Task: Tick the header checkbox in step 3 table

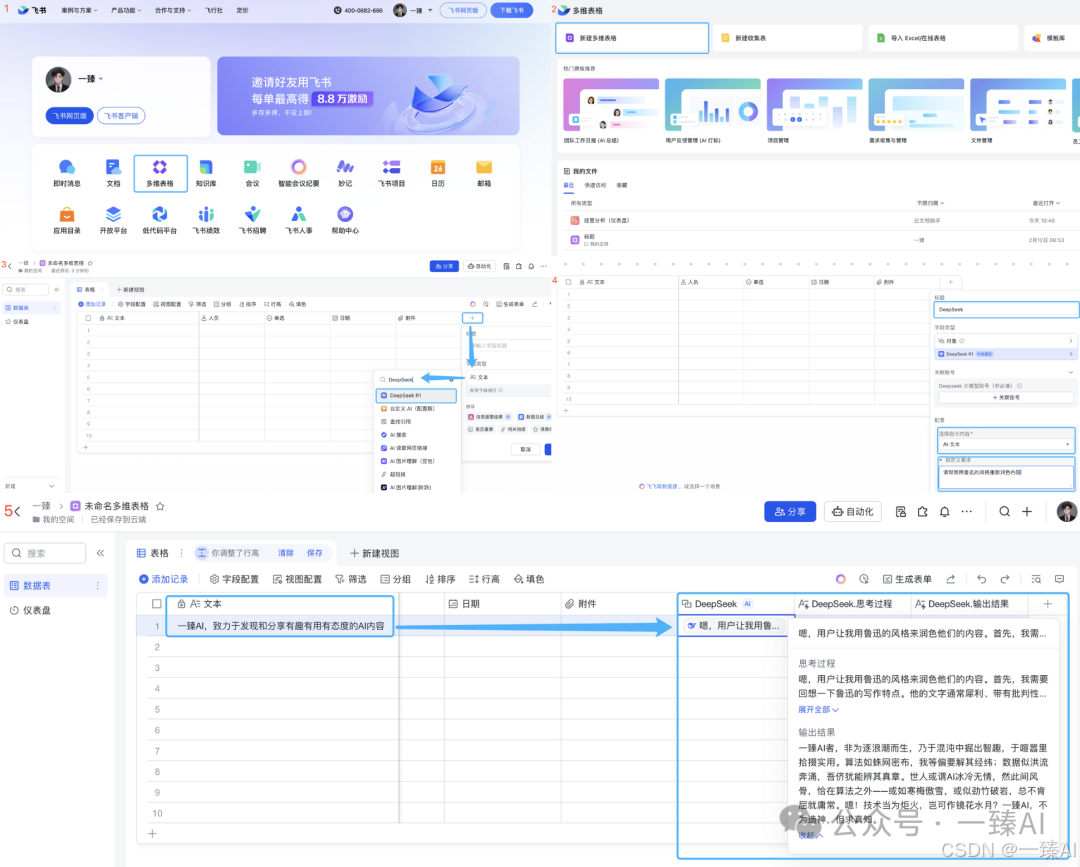Action: coord(88,318)
